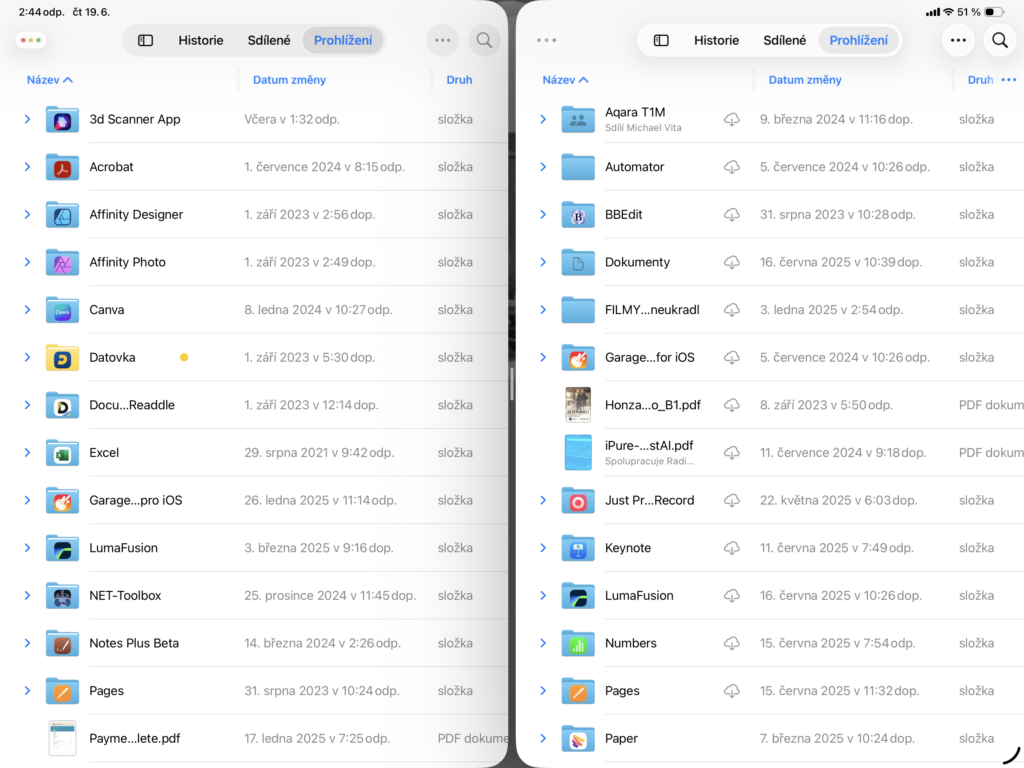Tap the cloud download icon next to Keynote
The width and height of the screenshot is (1024, 768).
733,548
